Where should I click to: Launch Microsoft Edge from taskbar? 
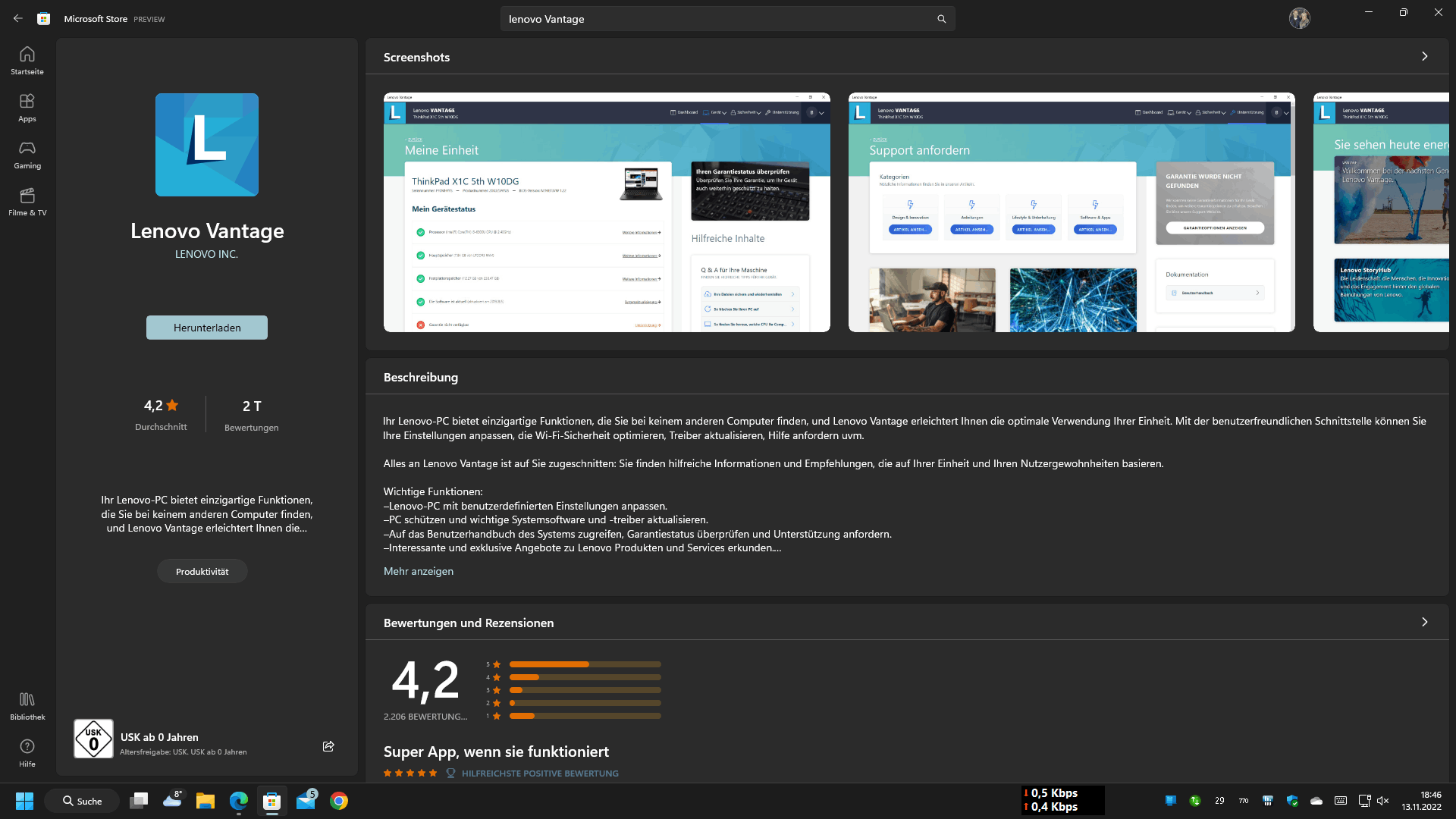239,801
